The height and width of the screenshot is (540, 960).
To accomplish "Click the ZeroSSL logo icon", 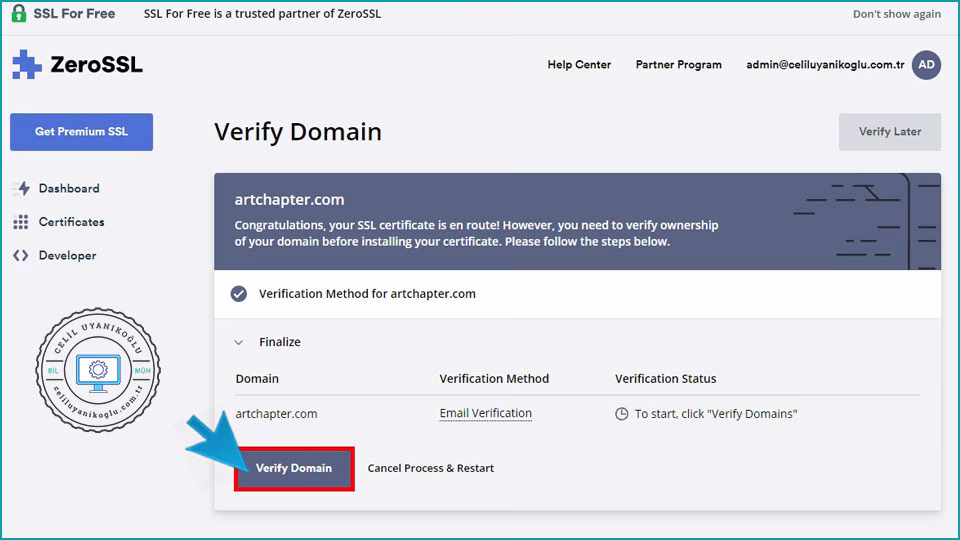I will tap(27, 65).
